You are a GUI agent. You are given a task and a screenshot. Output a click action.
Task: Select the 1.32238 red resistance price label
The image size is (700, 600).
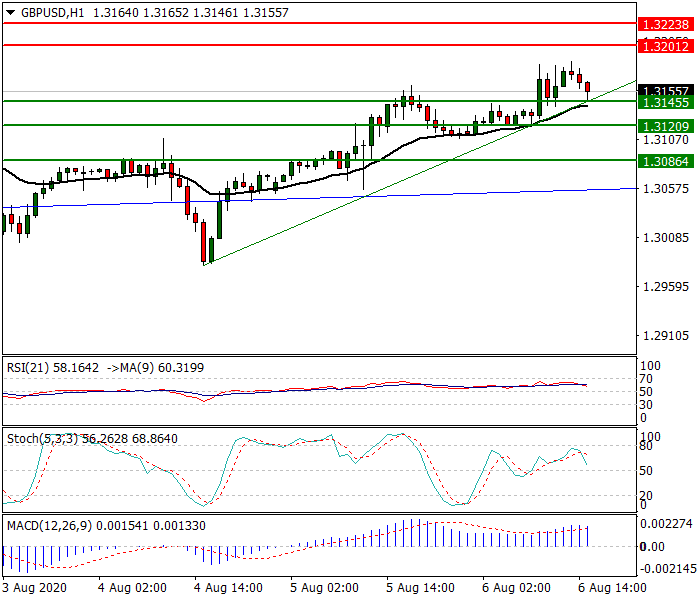666,25
